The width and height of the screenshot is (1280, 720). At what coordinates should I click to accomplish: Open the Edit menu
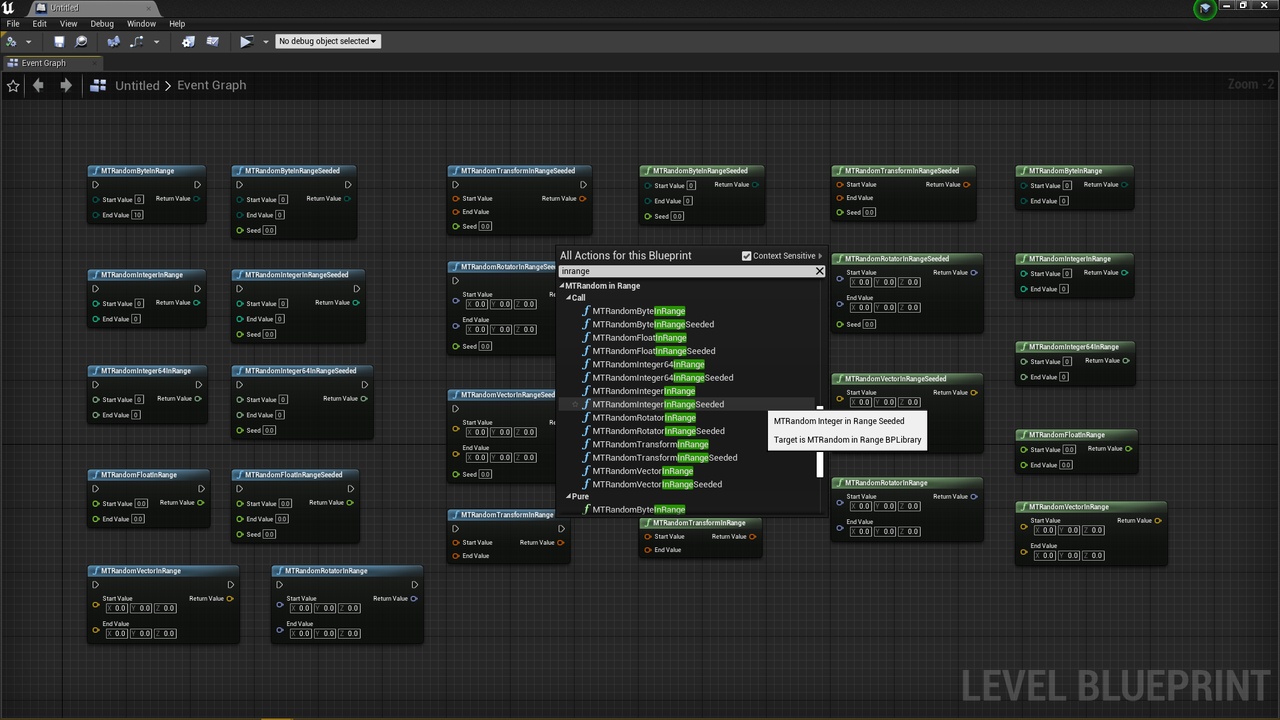(40, 24)
